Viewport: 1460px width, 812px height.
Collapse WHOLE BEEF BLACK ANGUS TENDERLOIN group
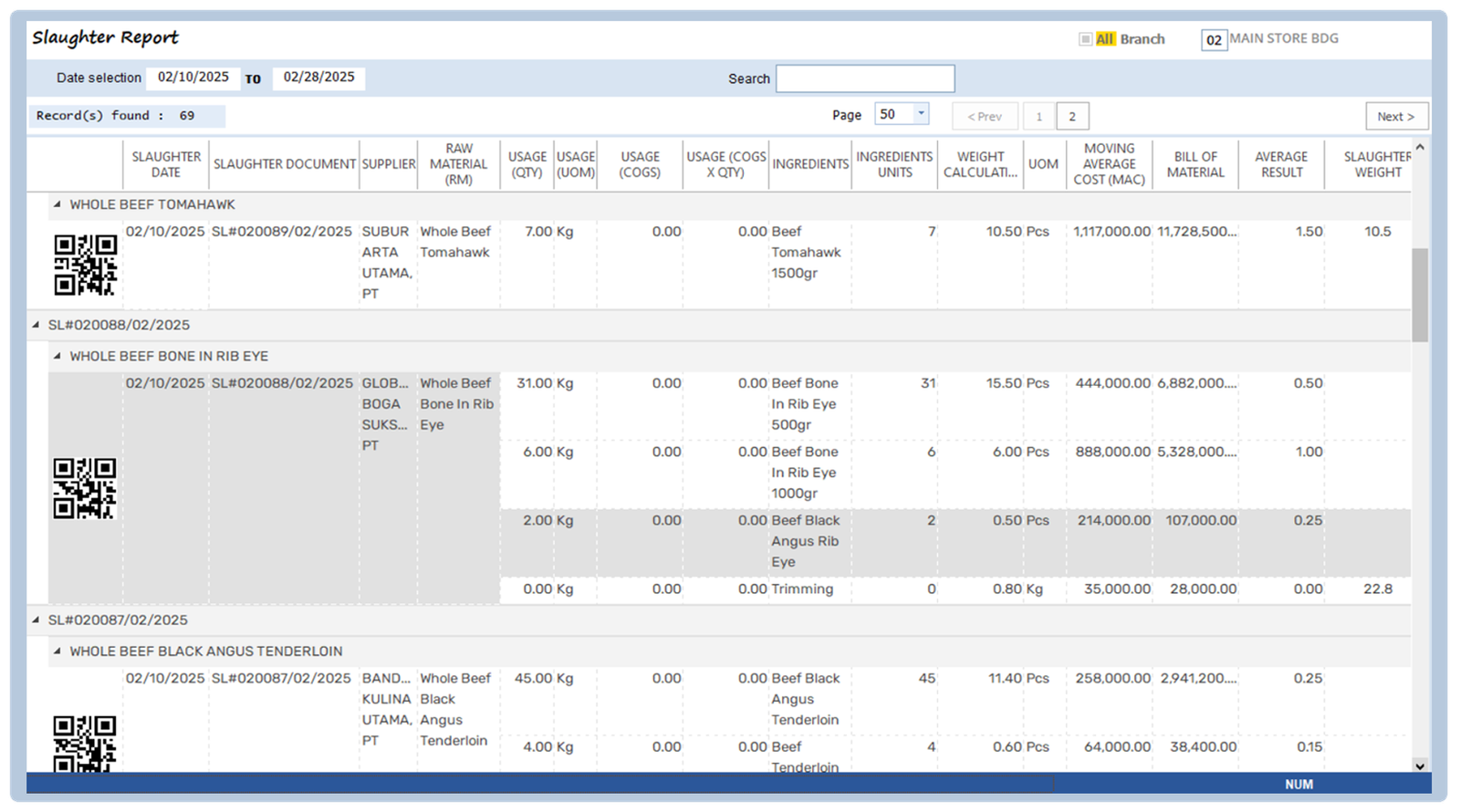57,651
